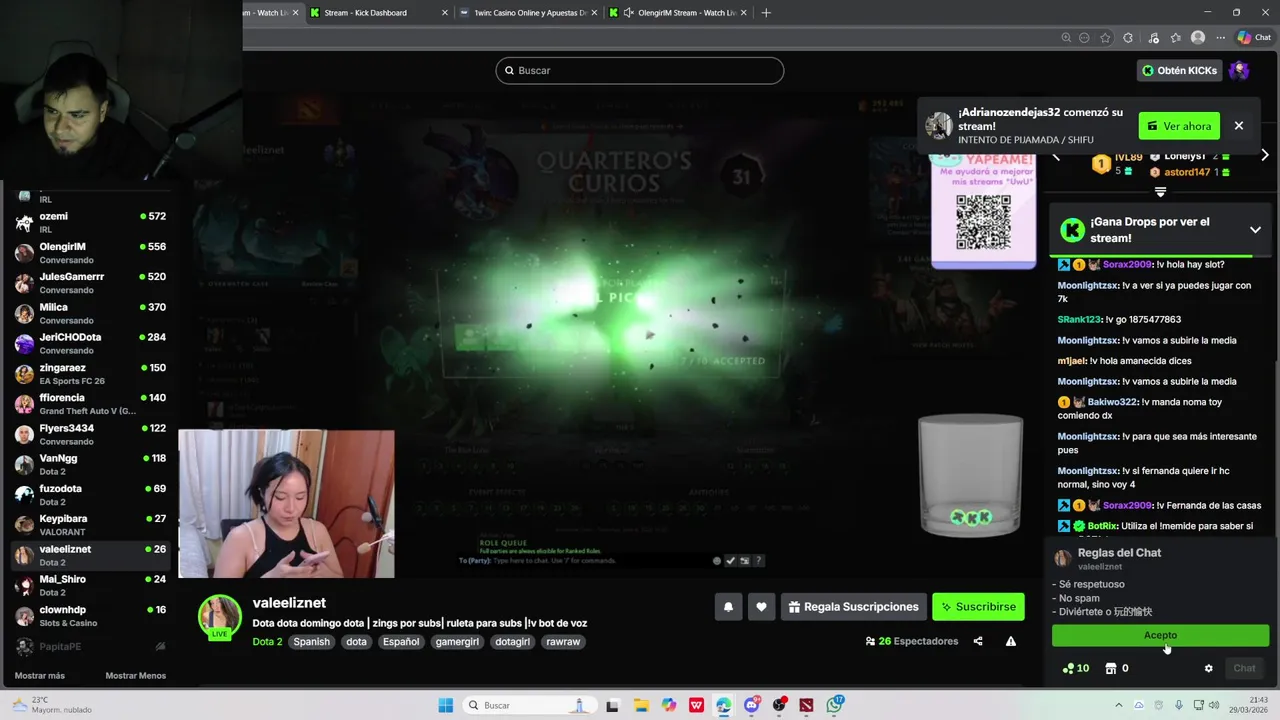Open zingaraez channel in sidebar
The height and width of the screenshot is (720, 1280).
(x=90, y=374)
